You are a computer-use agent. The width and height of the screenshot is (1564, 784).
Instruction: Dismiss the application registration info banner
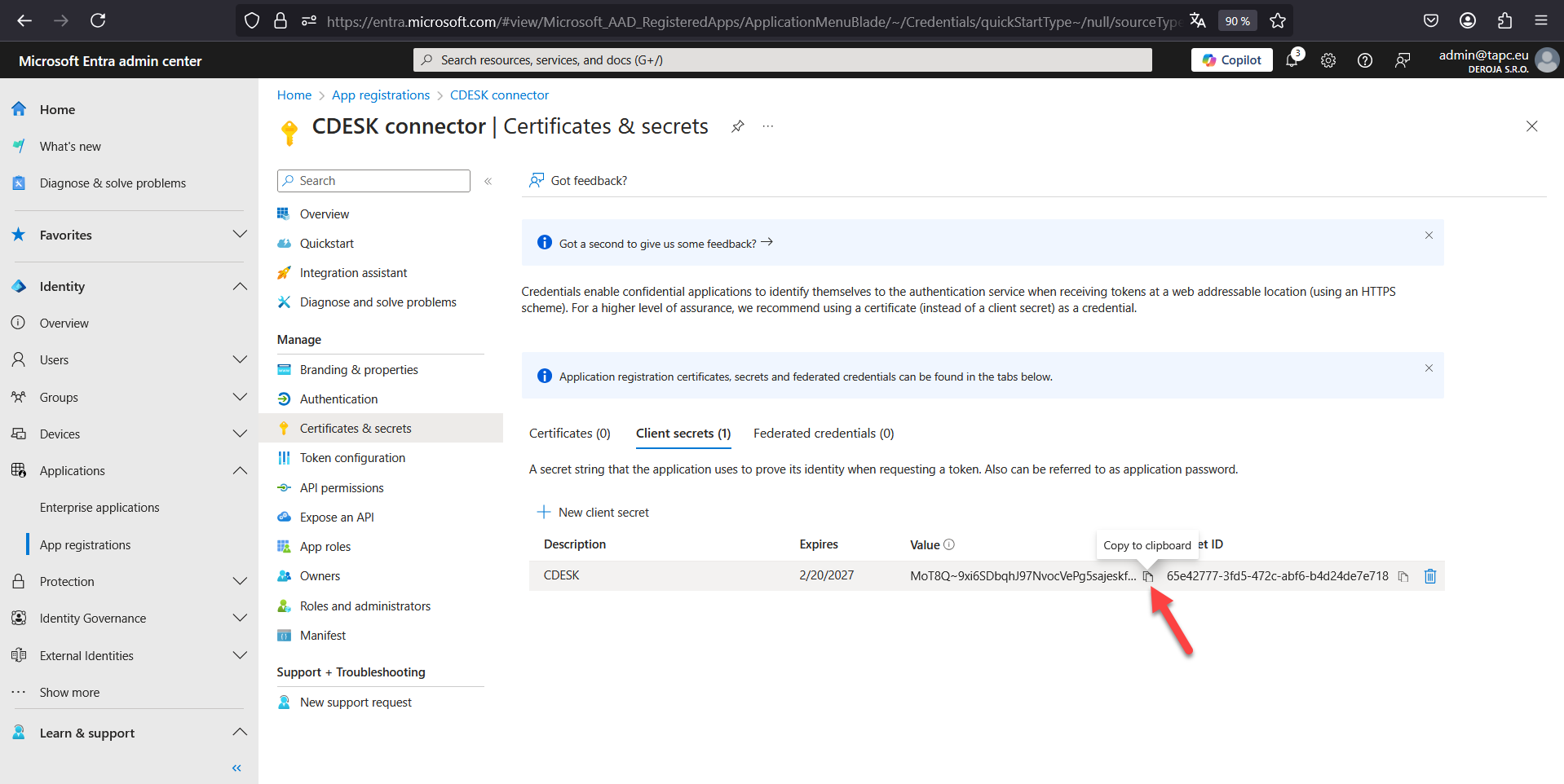tap(1429, 368)
